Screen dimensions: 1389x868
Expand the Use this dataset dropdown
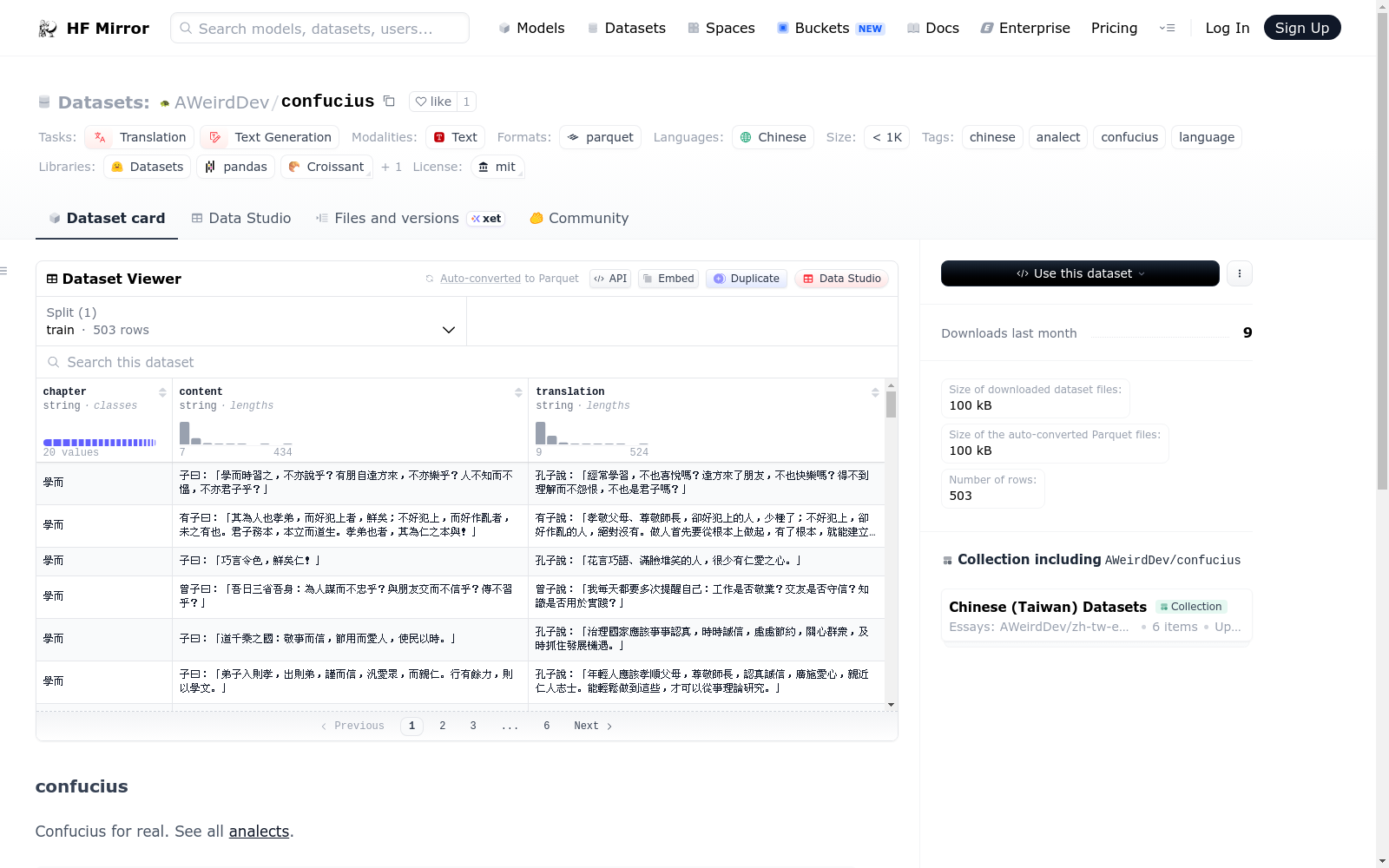tap(1080, 273)
